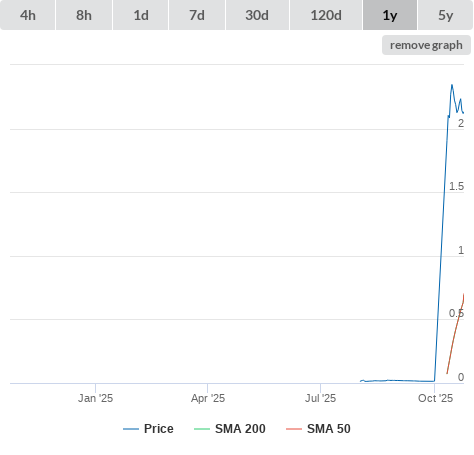Choose the 120d time range tab
Viewport: 474px width, 455px height.
point(326,15)
